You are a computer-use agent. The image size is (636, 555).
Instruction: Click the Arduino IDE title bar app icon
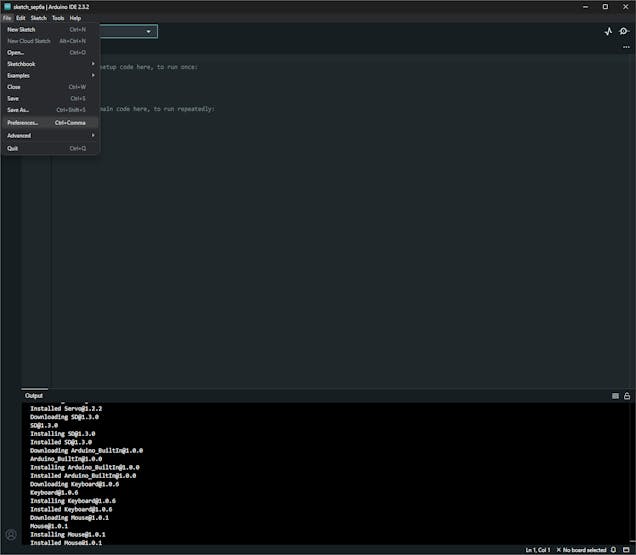7,6
